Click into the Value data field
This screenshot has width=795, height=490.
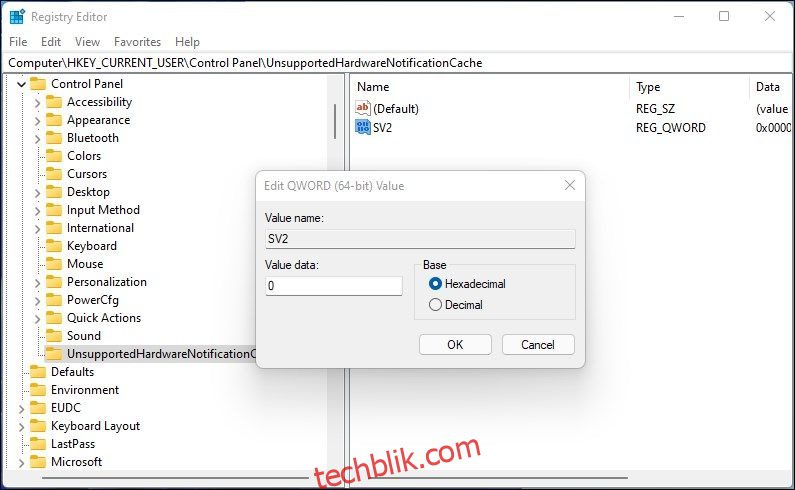coord(334,286)
